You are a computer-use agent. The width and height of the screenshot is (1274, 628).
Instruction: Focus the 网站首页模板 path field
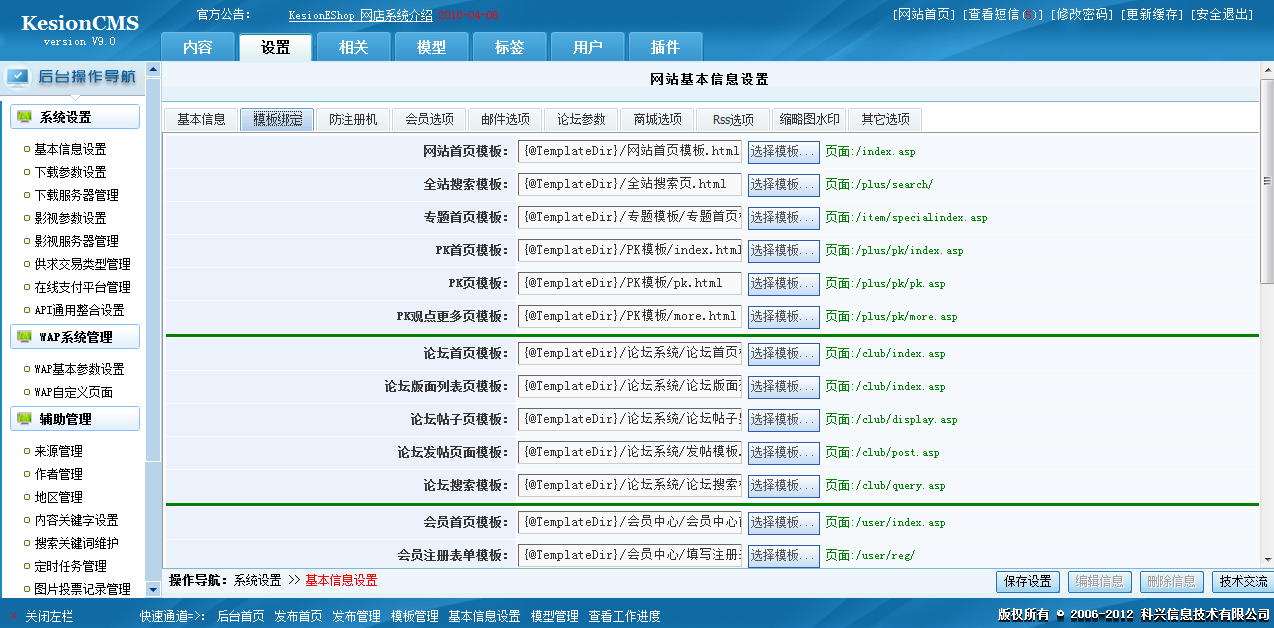[x=630, y=152]
